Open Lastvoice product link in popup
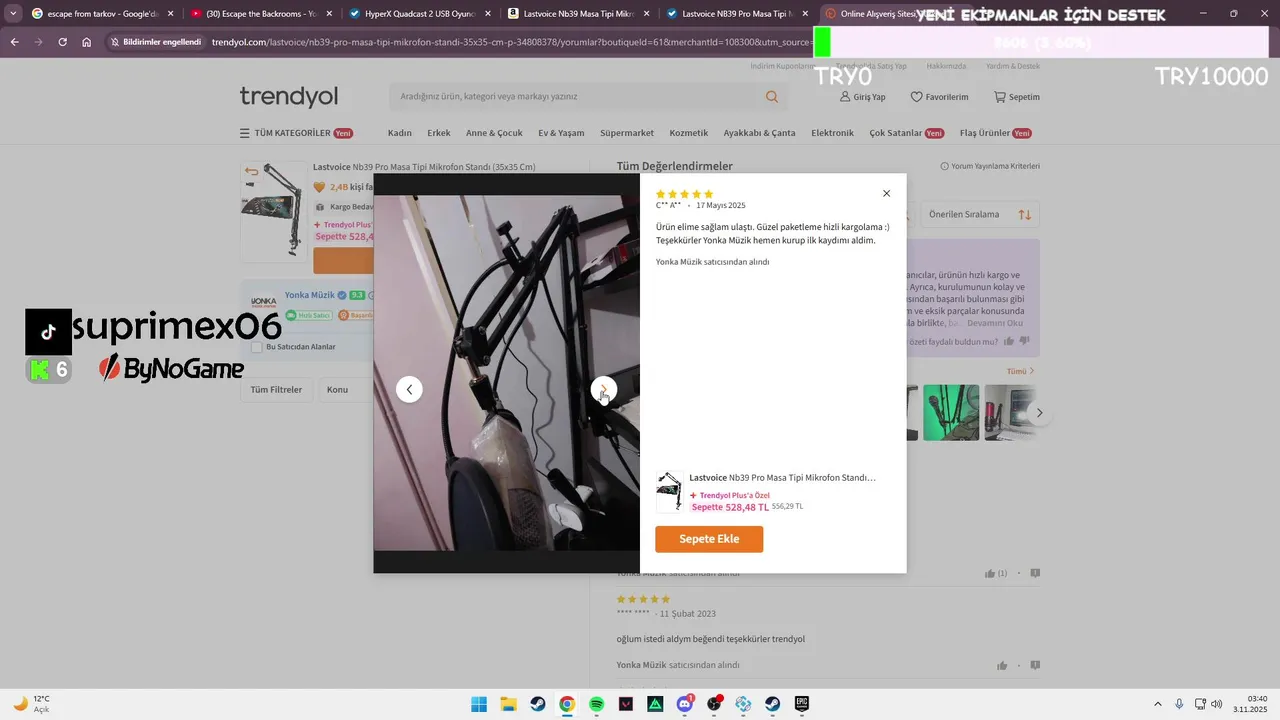The width and height of the screenshot is (1280, 720). click(x=782, y=478)
